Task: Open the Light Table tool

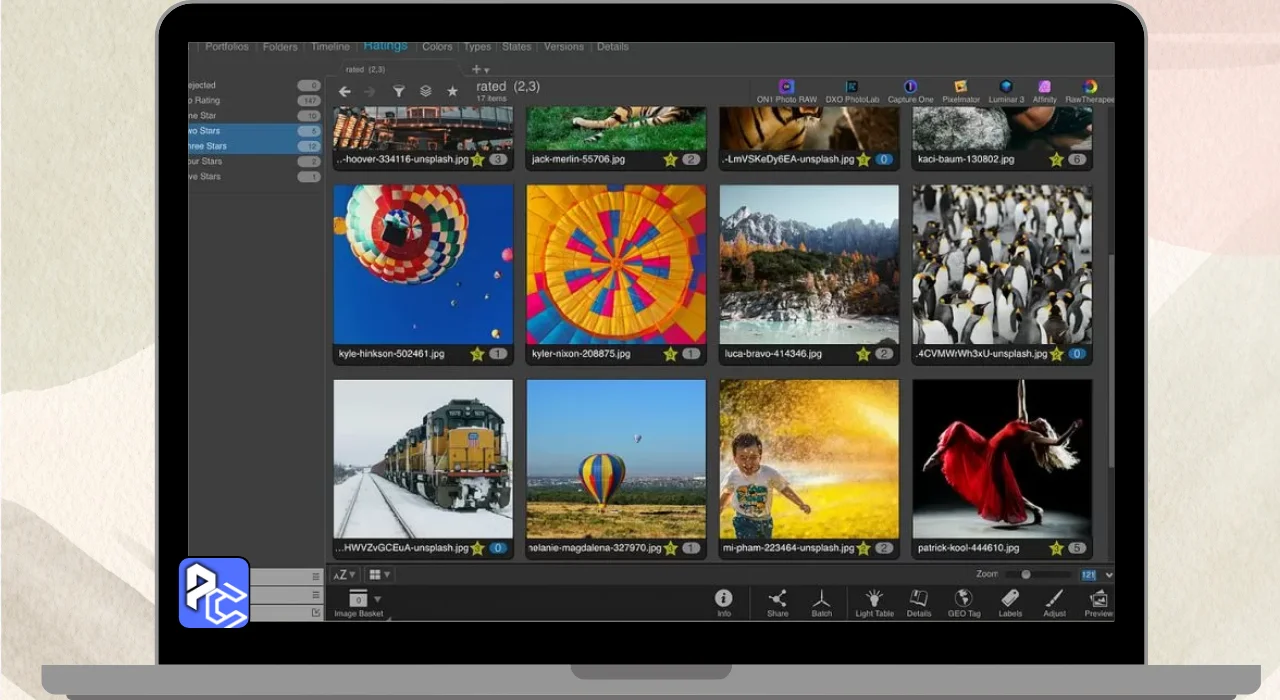Action: (x=874, y=599)
